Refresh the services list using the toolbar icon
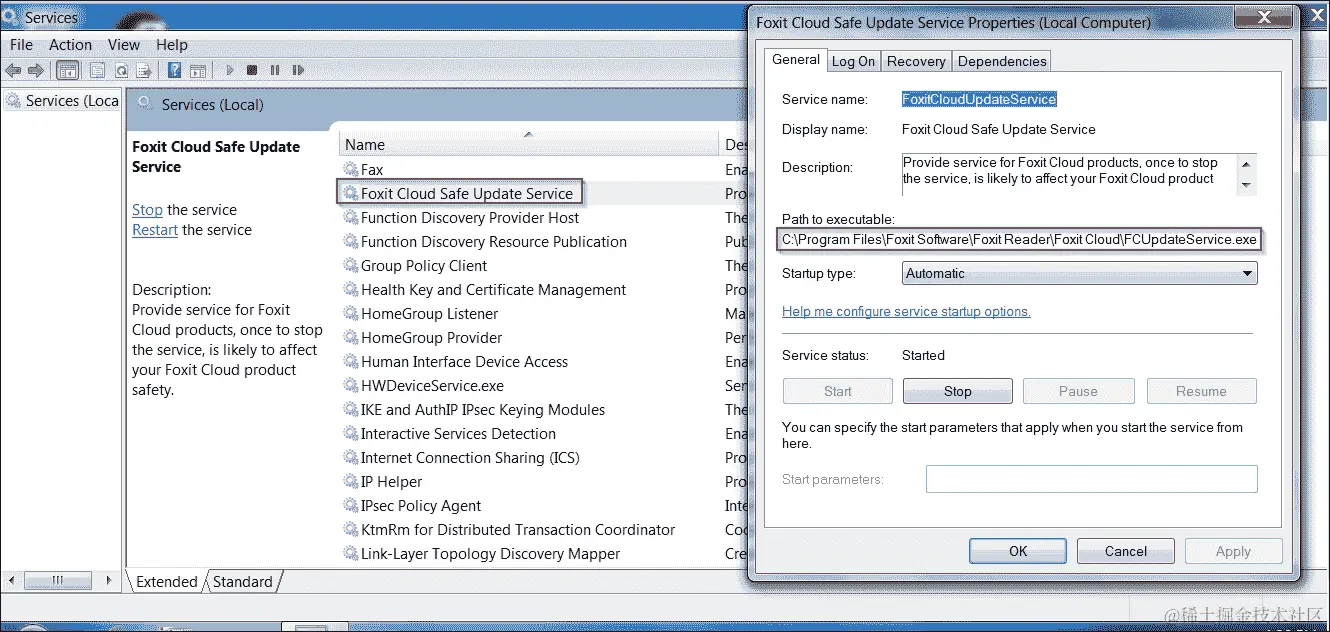 pyautogui.click(x=121, y=70)
